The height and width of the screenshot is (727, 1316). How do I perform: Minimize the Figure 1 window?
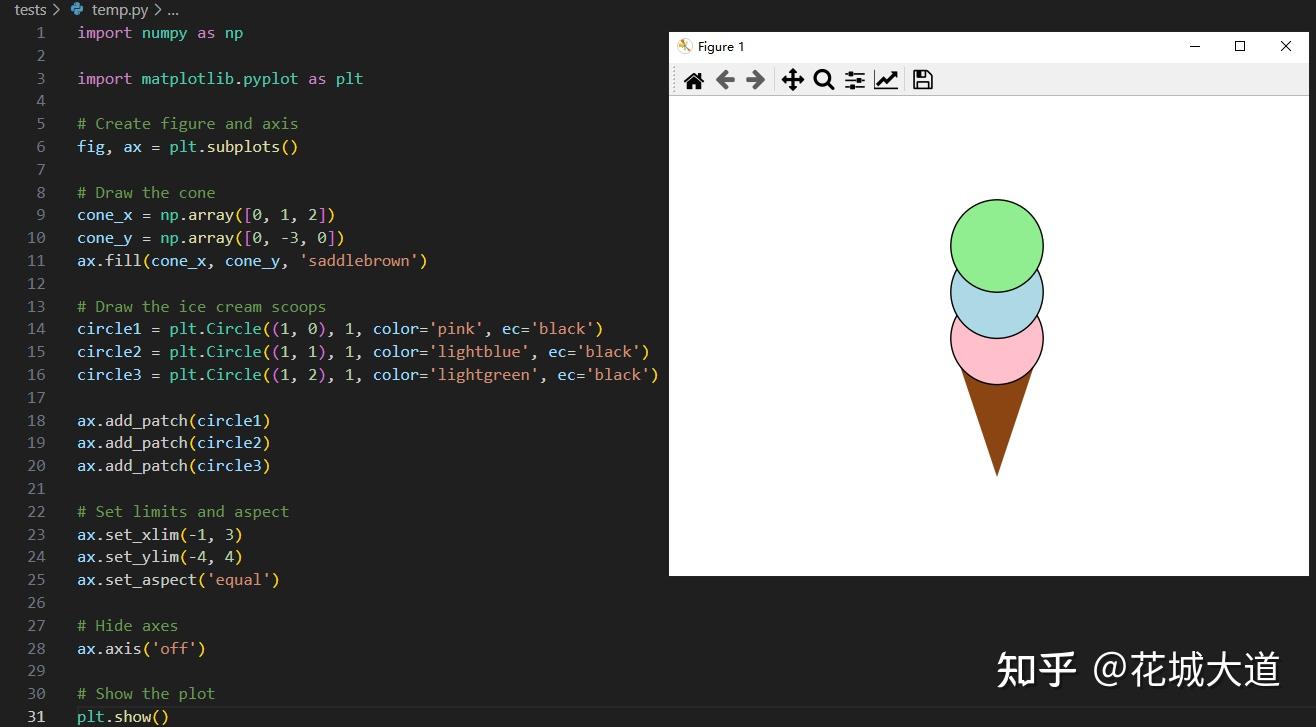(x=1194, y=46)
